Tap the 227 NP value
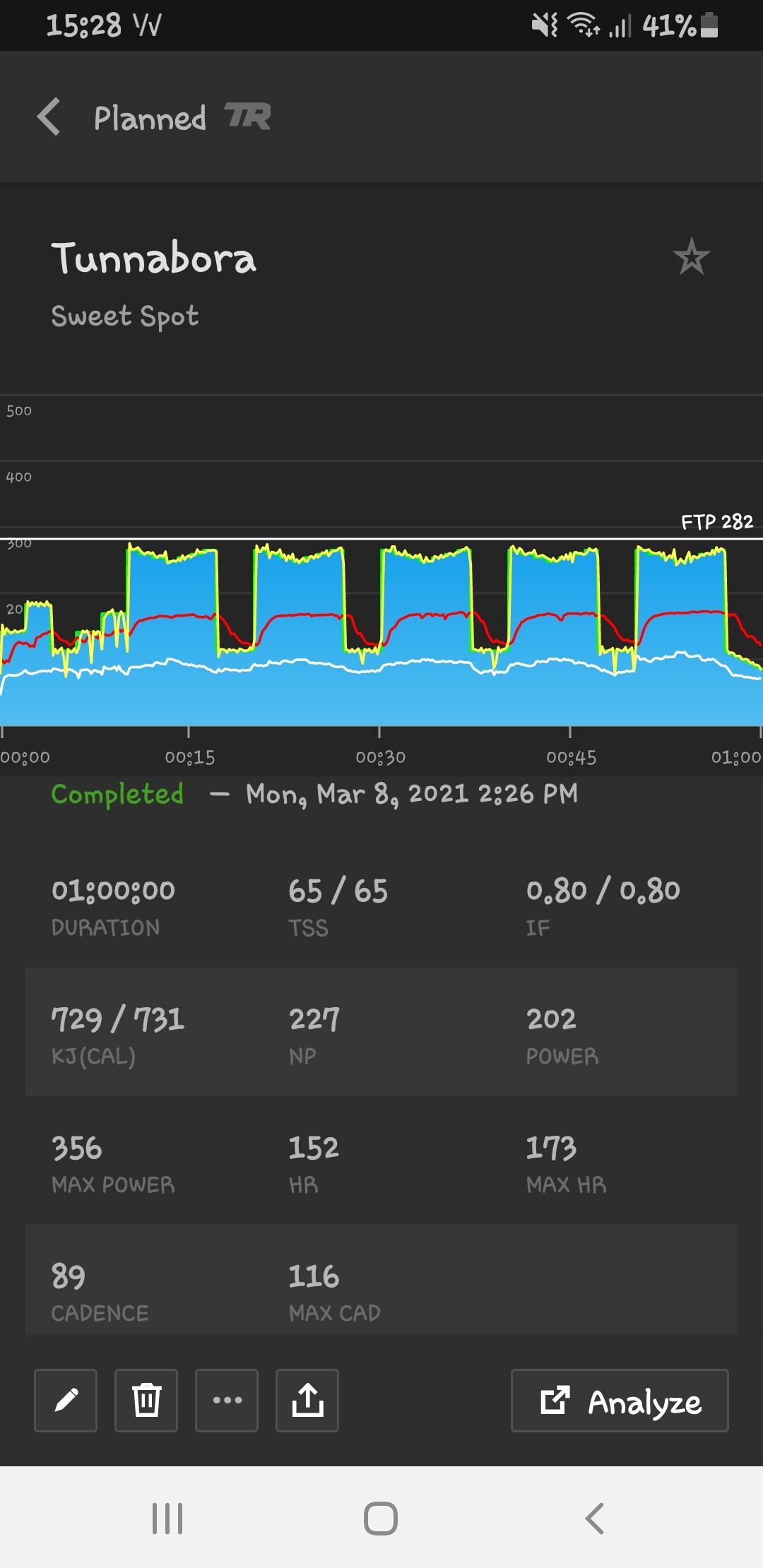Screen dimensions: 763x1568 tap(314, 1019)
